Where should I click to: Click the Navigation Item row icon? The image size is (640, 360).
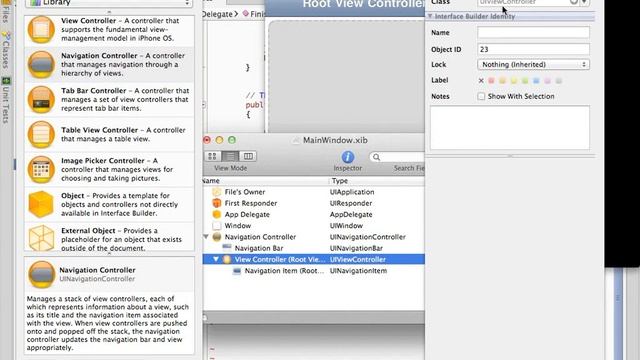[237, 271]
